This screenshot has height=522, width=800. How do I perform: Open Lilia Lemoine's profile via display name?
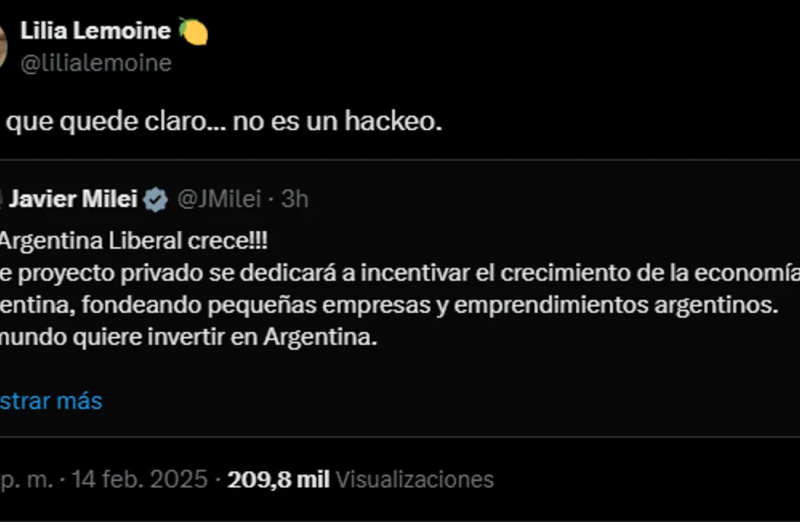[95, 32]
